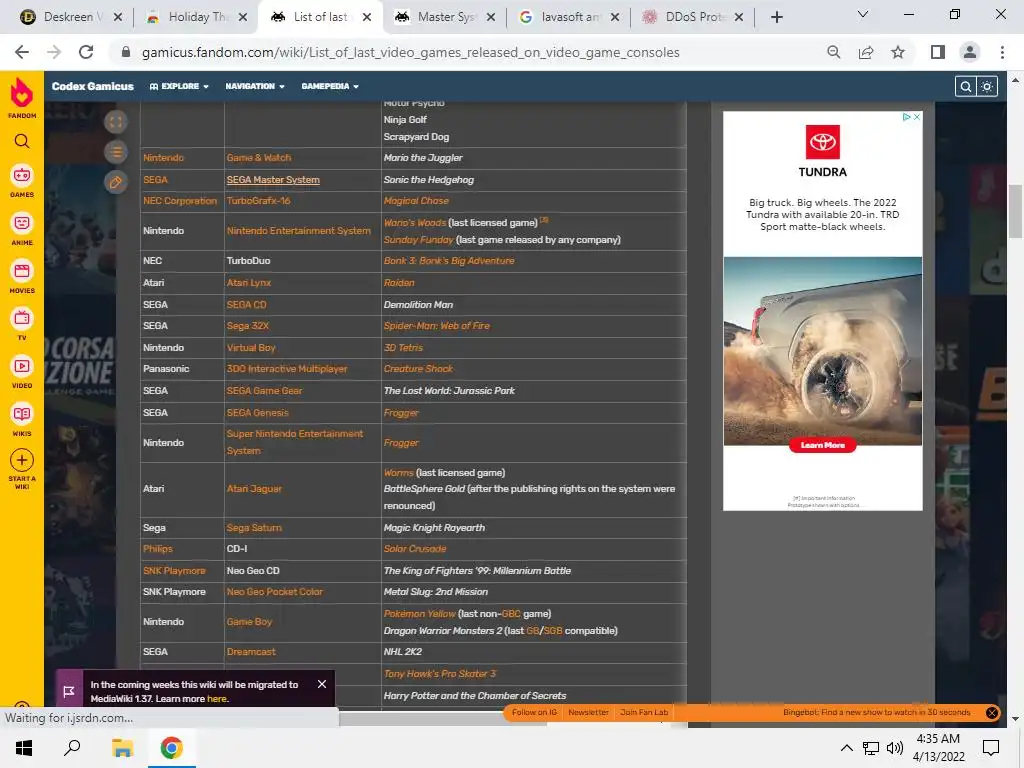Viewport: 1024px width, 768px height.
Task: Open the Windows Start menu
Action: [x=24, y=748]
